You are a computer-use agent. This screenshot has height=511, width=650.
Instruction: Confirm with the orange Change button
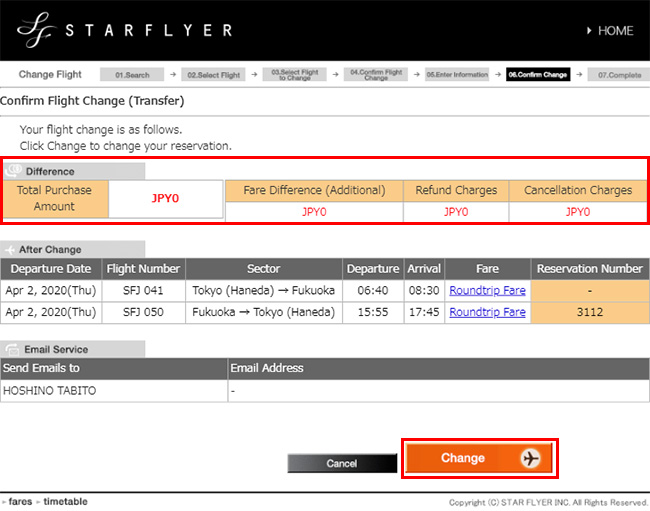pos(479,458)
